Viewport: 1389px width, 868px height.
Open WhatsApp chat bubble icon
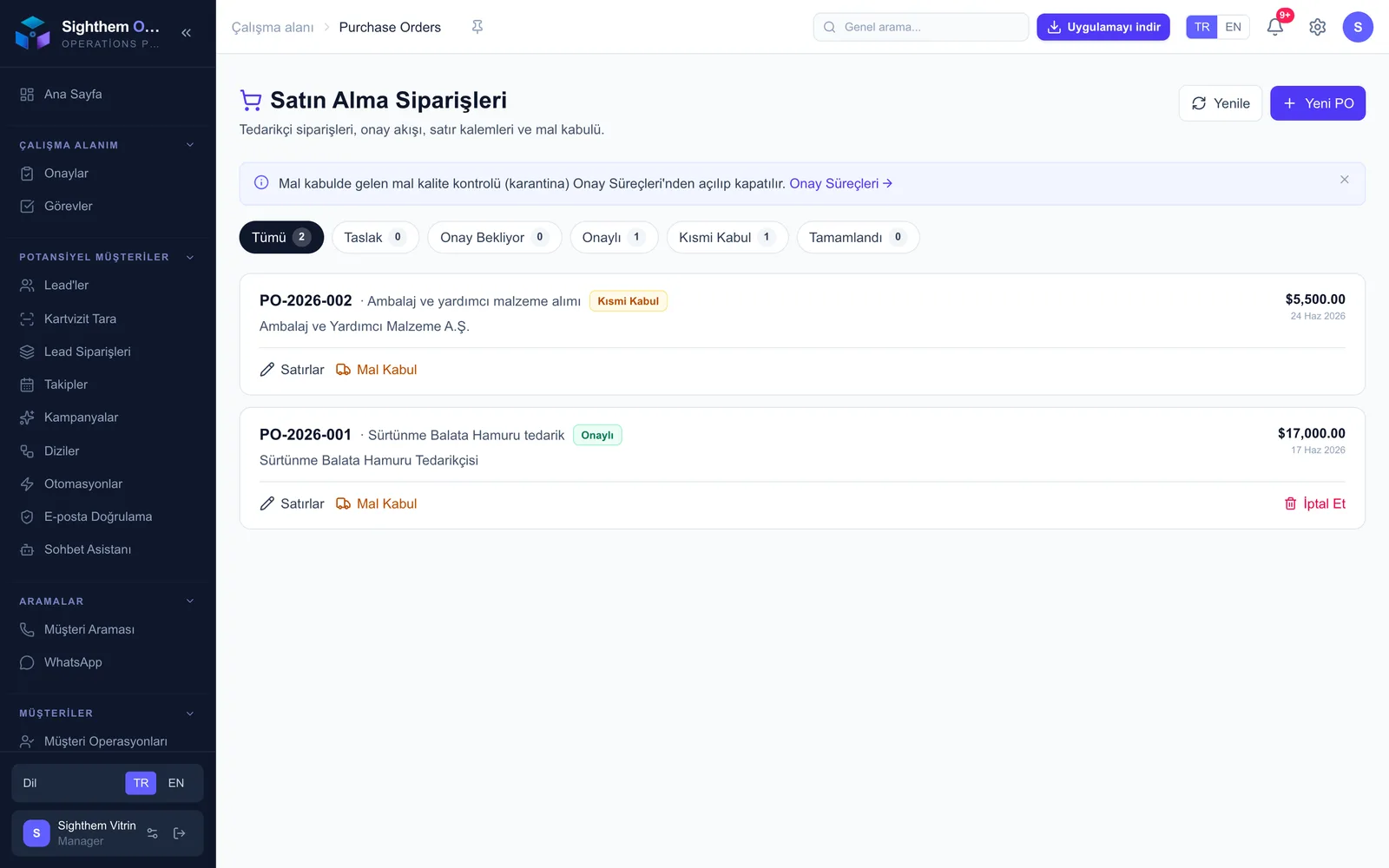(27, 663)
